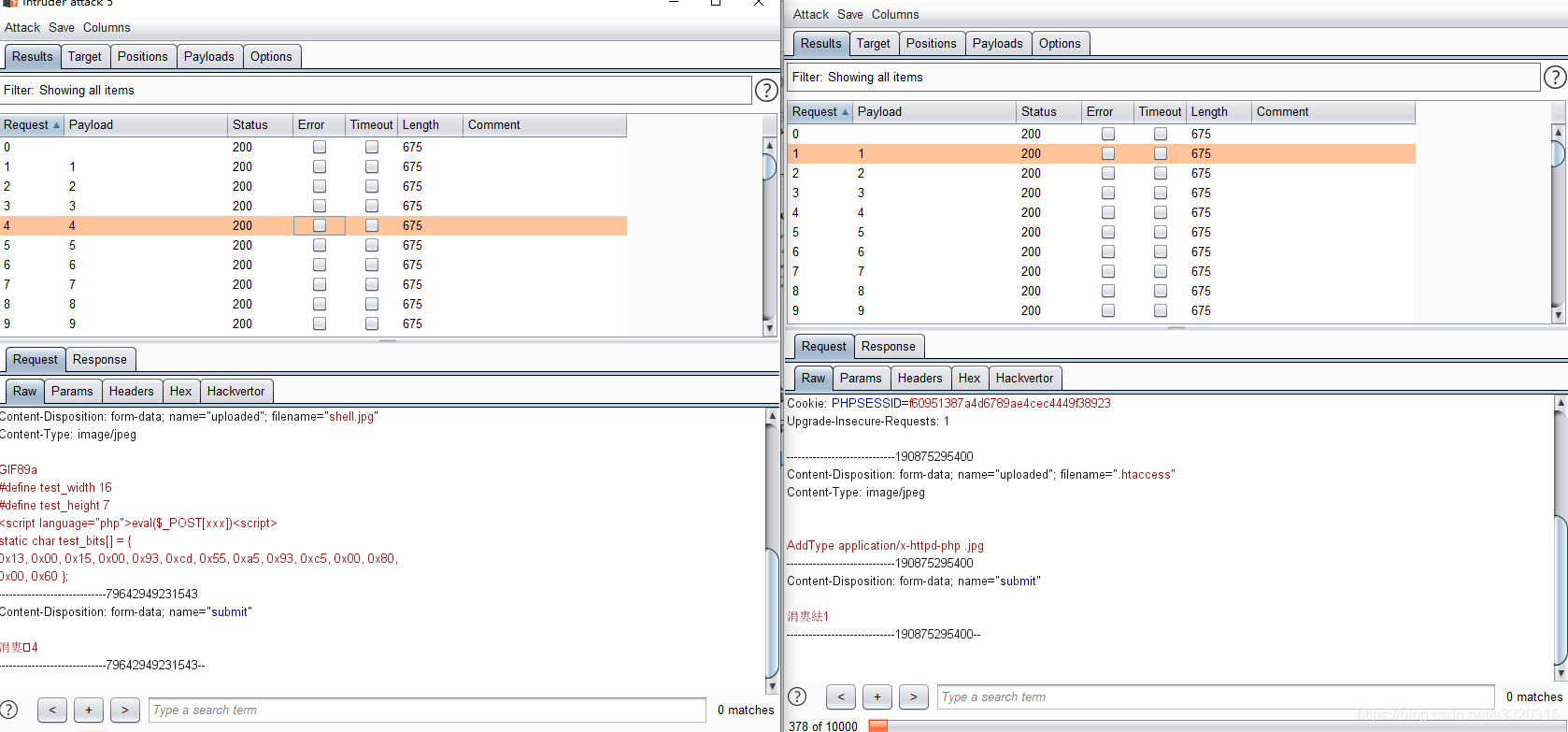Go to previous match in left search bar
Screen dimensions: 1568x732
pyautogui.click(x=52, y=710)
